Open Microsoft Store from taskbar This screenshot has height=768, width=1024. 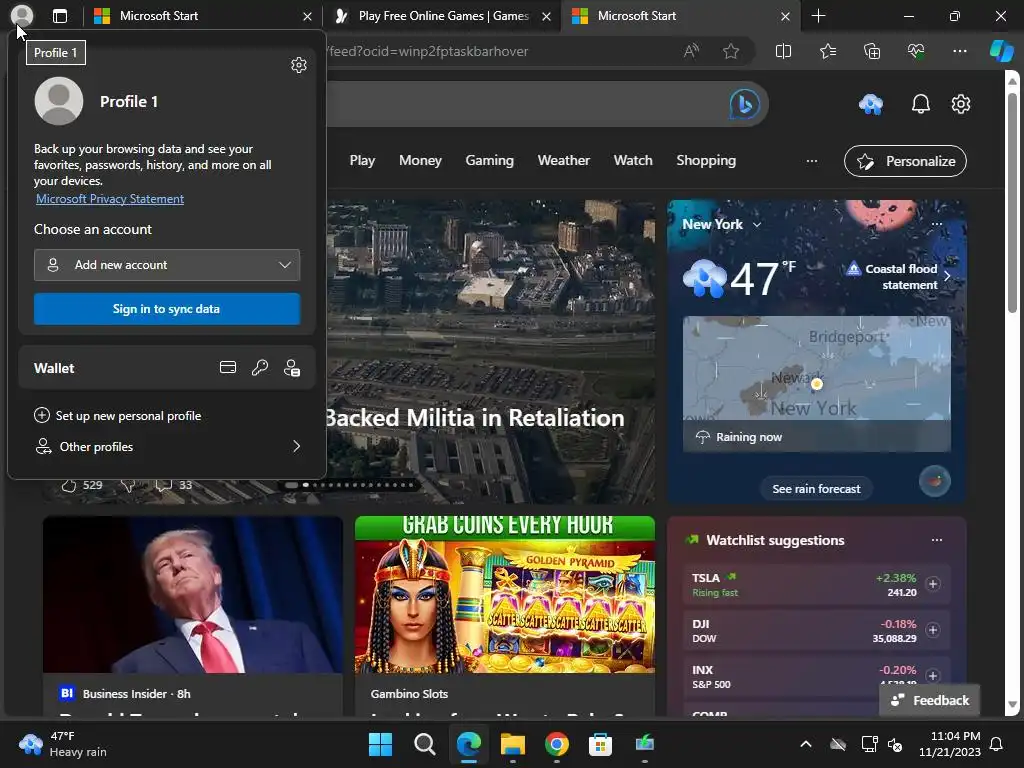point(600,744)
